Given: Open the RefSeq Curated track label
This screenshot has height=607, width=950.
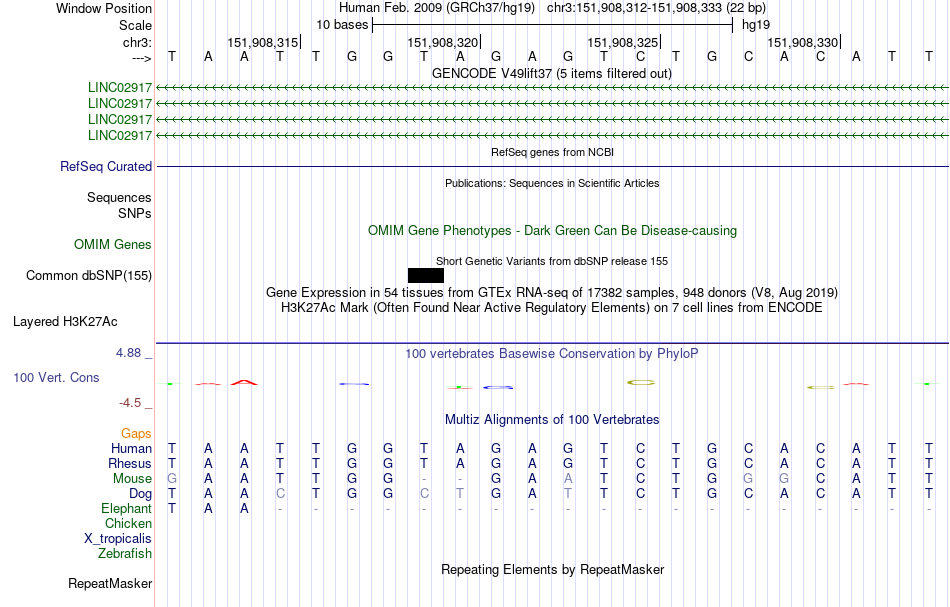Looking at the screenshot, I should click(x=106, y=167).
